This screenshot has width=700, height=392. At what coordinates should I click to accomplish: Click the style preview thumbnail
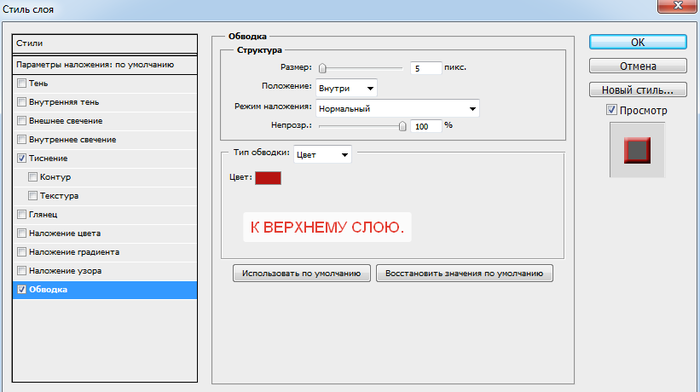637,150
